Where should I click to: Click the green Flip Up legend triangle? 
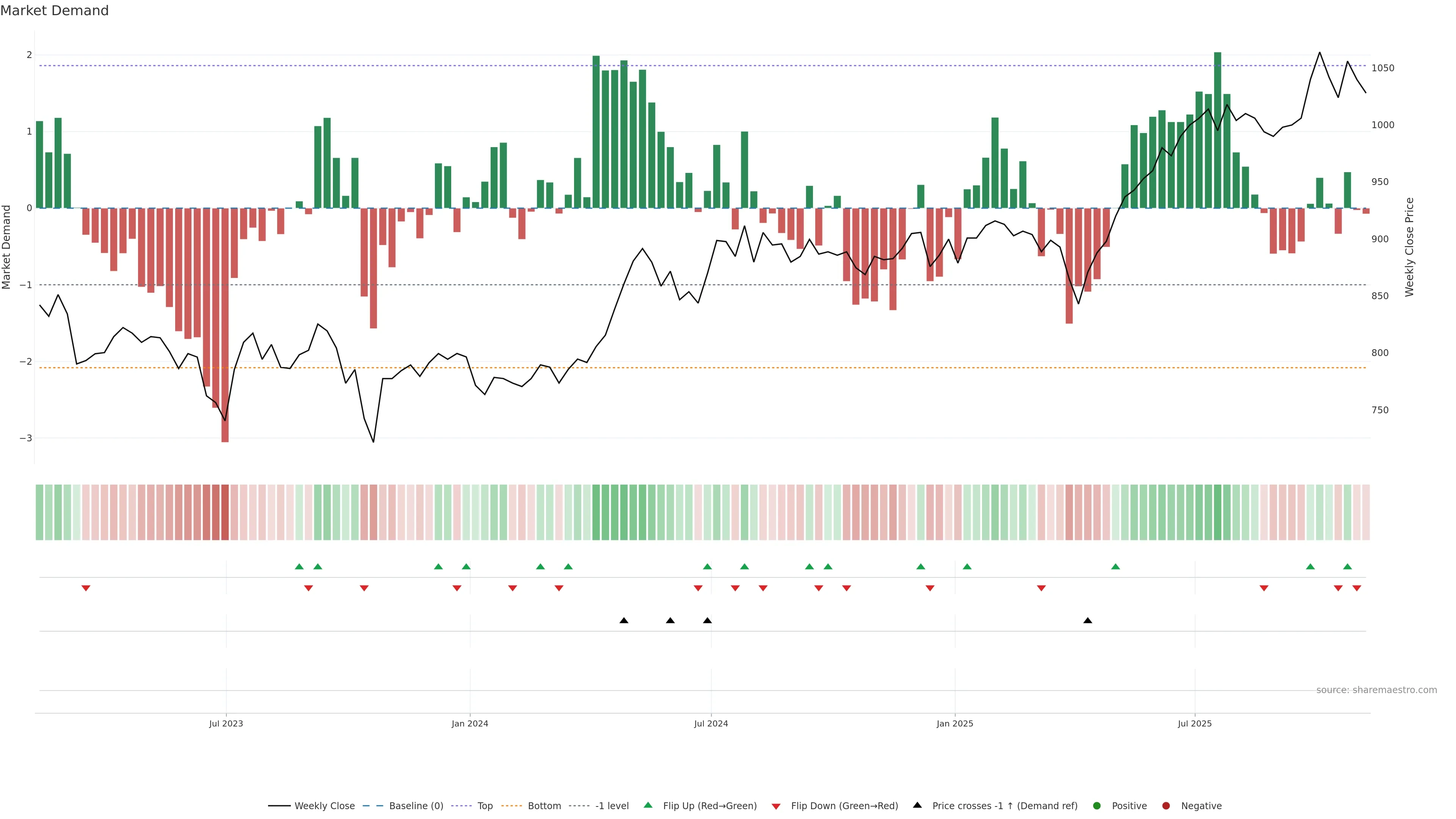648,805
